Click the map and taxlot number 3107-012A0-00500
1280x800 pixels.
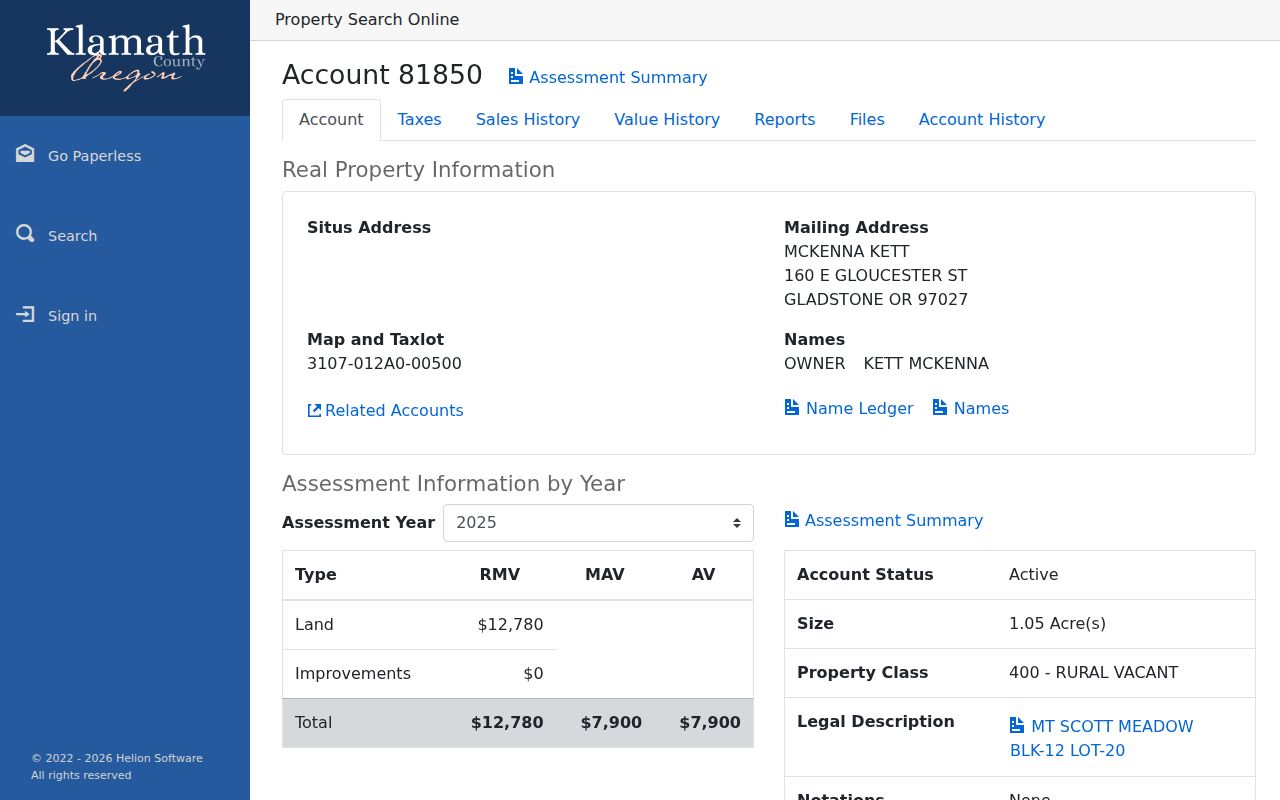coord(384,363)
